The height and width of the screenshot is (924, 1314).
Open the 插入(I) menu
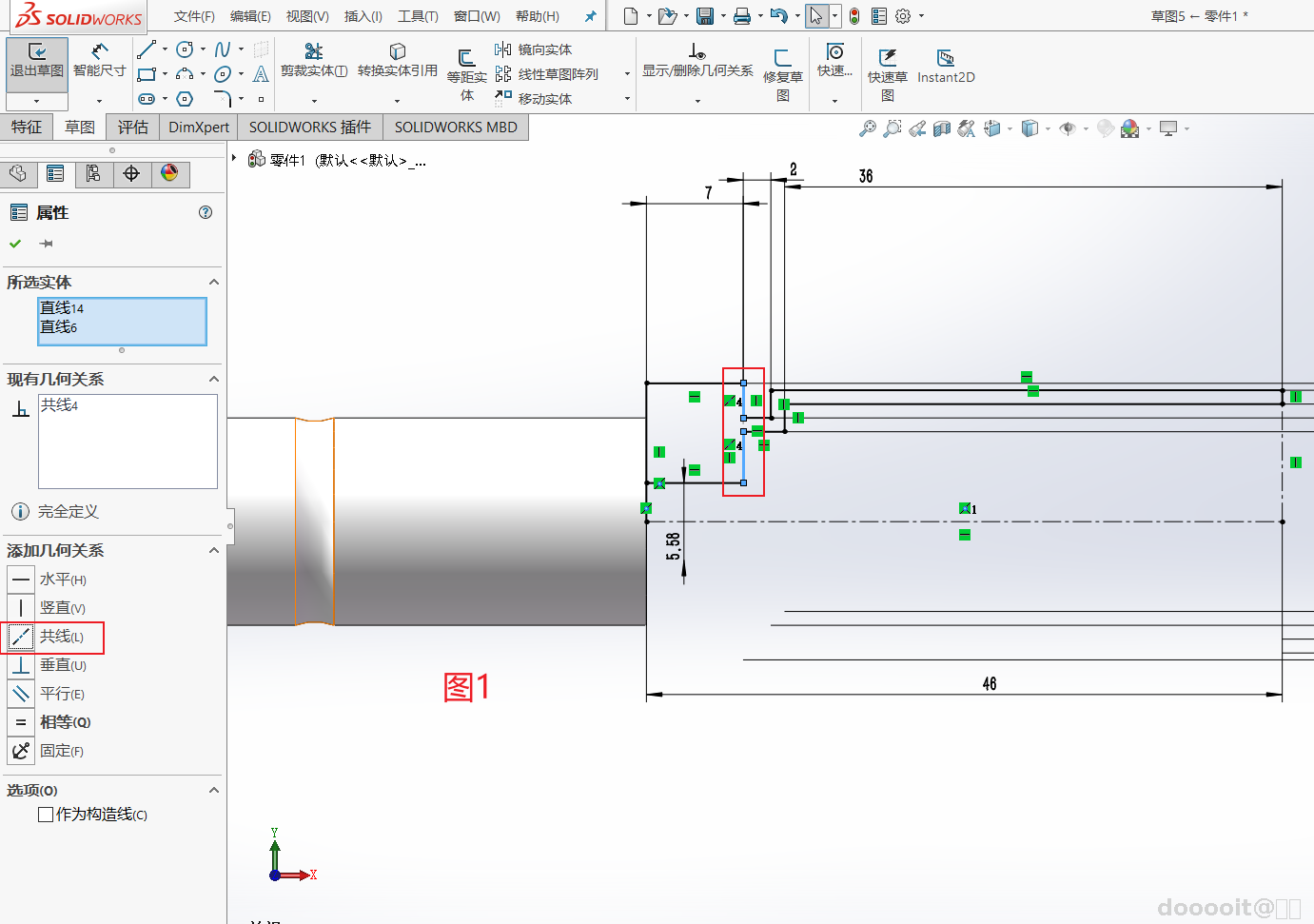click(363, 16)
